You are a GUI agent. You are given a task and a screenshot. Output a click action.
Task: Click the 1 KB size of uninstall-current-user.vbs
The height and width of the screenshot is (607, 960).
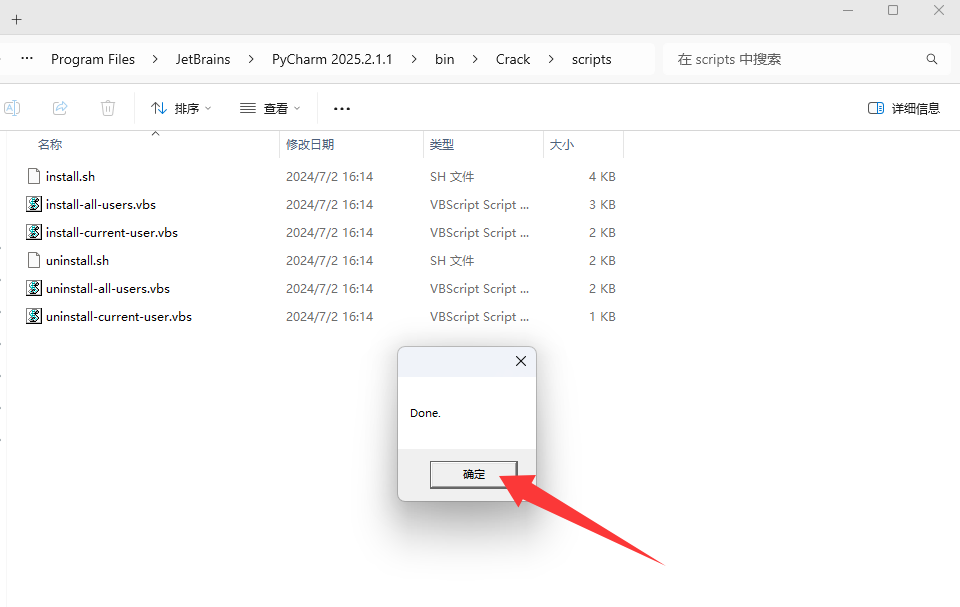click(x=602, y=317)
